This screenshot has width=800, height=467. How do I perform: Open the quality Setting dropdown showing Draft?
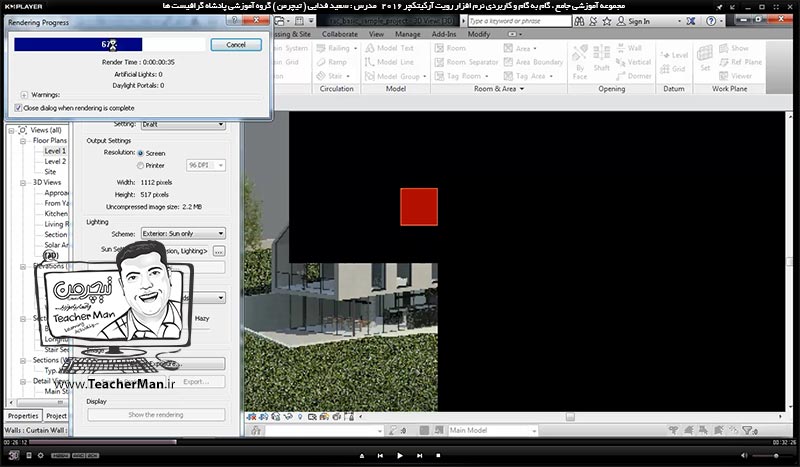[x=183, y=124]
